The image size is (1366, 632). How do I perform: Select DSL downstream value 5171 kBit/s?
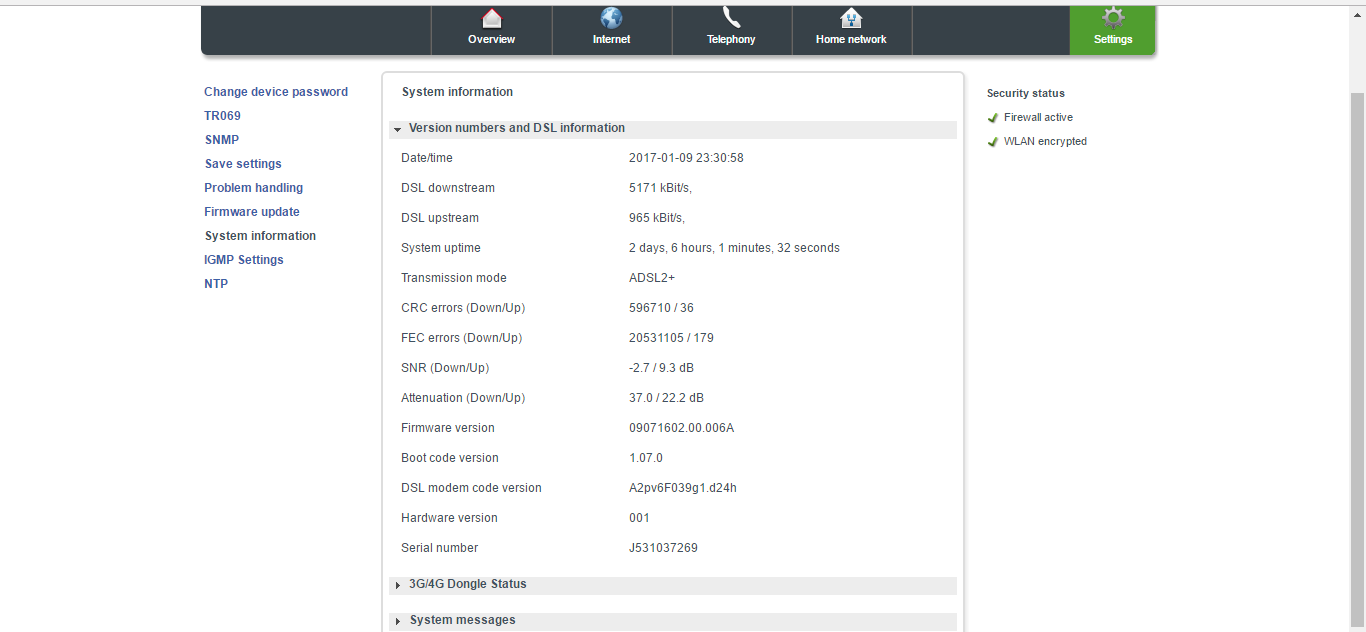pos(660,188)
